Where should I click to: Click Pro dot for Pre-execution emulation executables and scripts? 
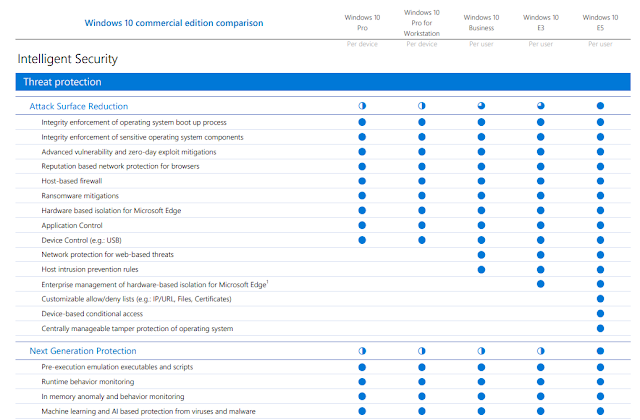(x=362, y=367)
